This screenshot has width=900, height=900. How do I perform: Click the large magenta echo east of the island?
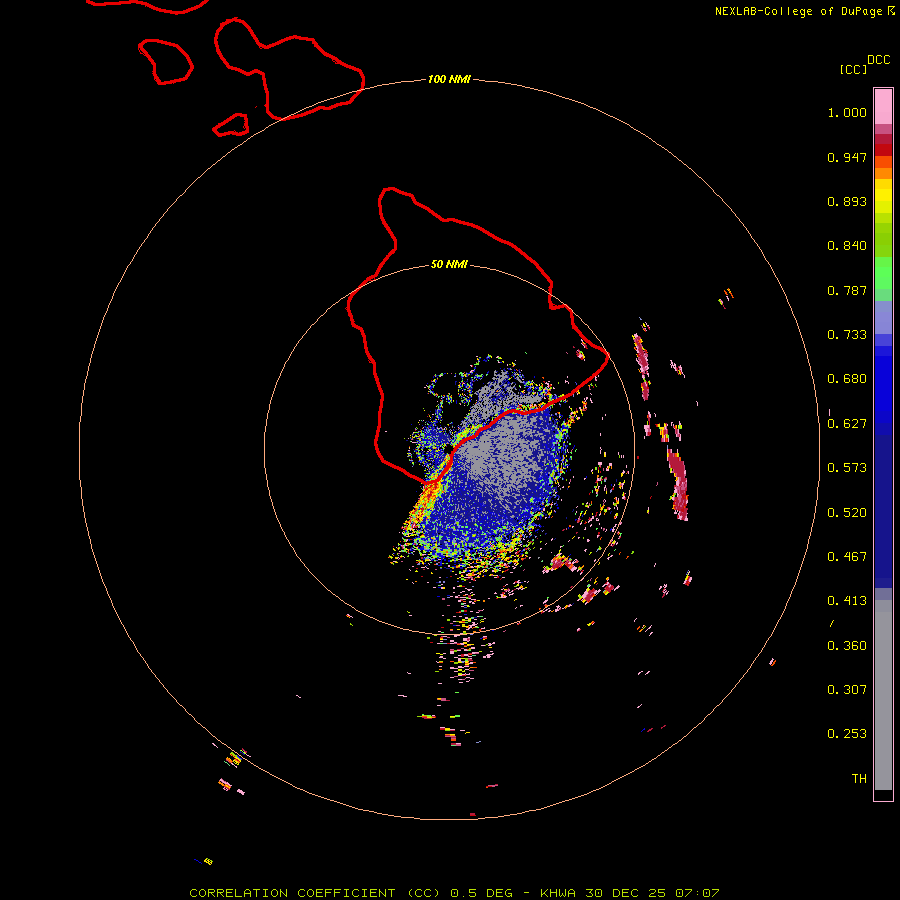[679, 484]
